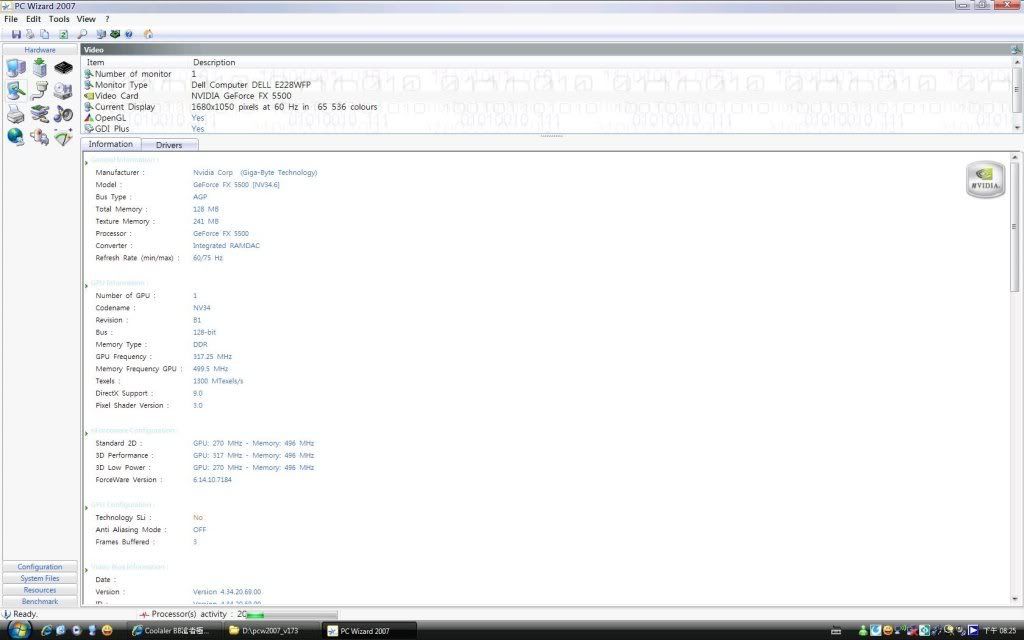The image size is (1024, 640).
Task: Click the Home house toolbar icon
Action: tap(148, 34)
